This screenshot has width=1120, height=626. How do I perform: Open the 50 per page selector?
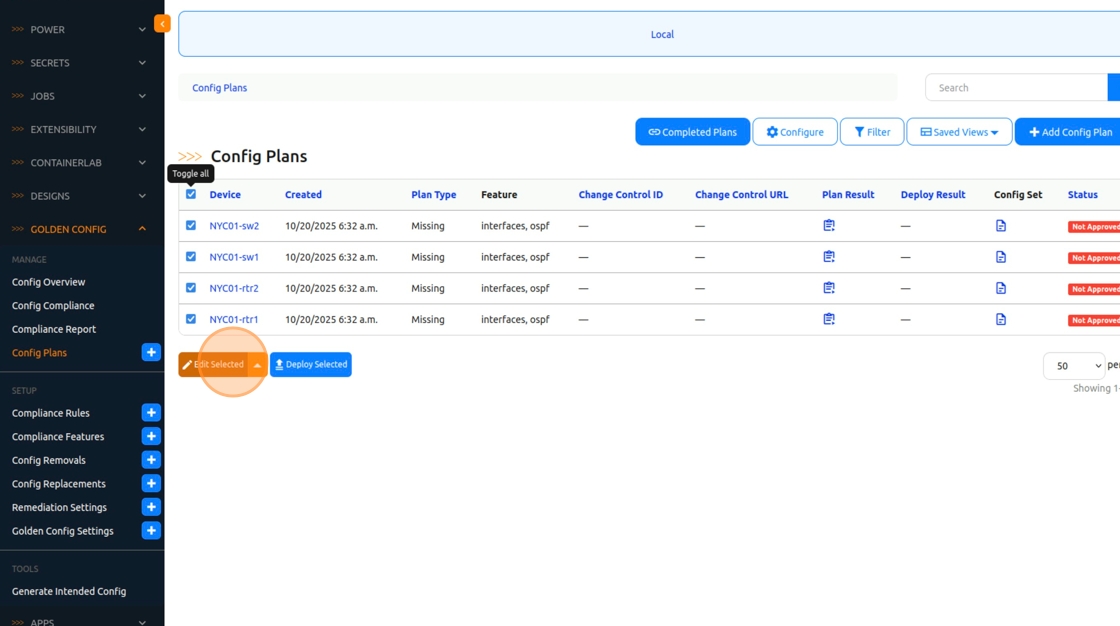(1073, 366)
